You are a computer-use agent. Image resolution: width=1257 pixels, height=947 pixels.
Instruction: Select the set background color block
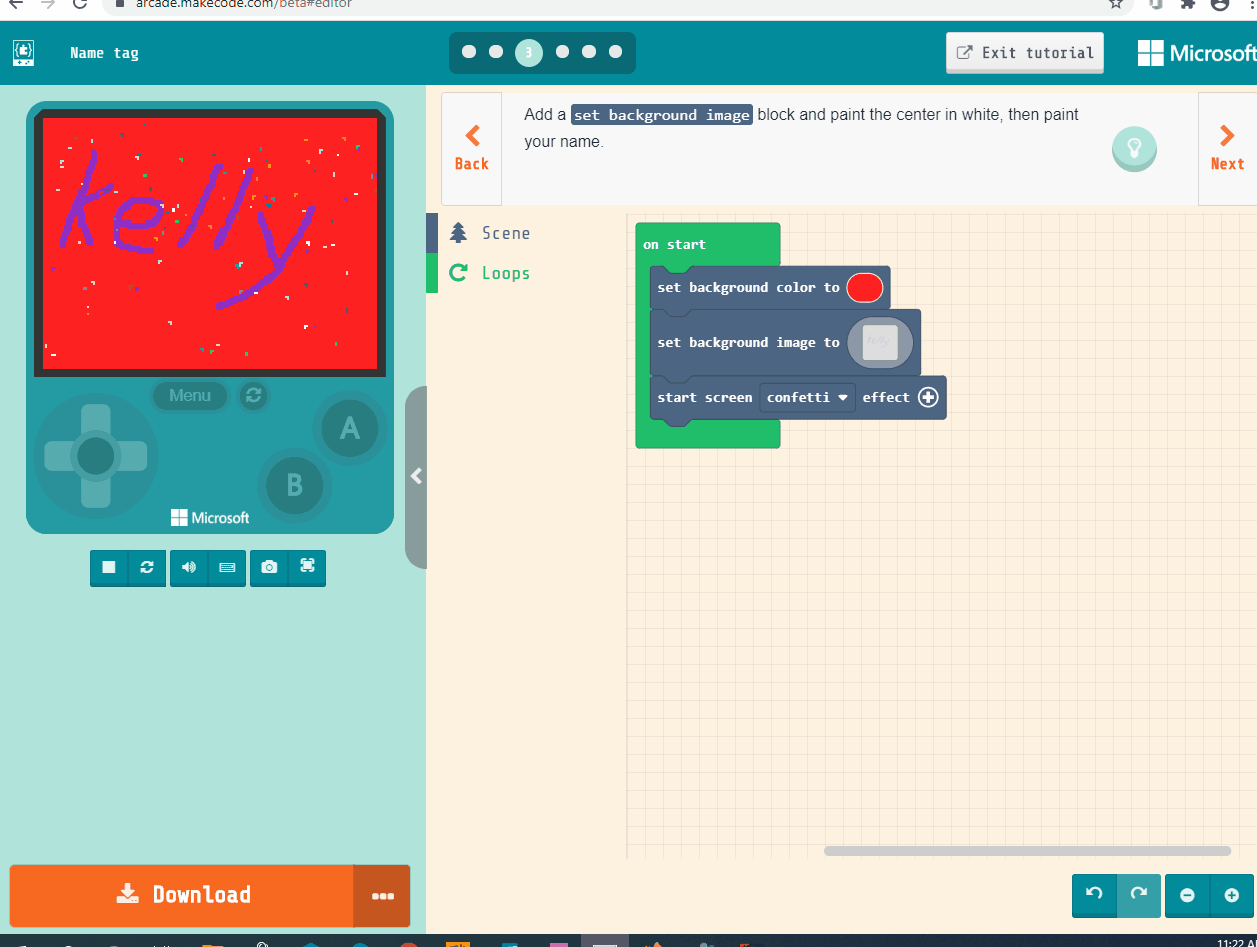(748, 288)
